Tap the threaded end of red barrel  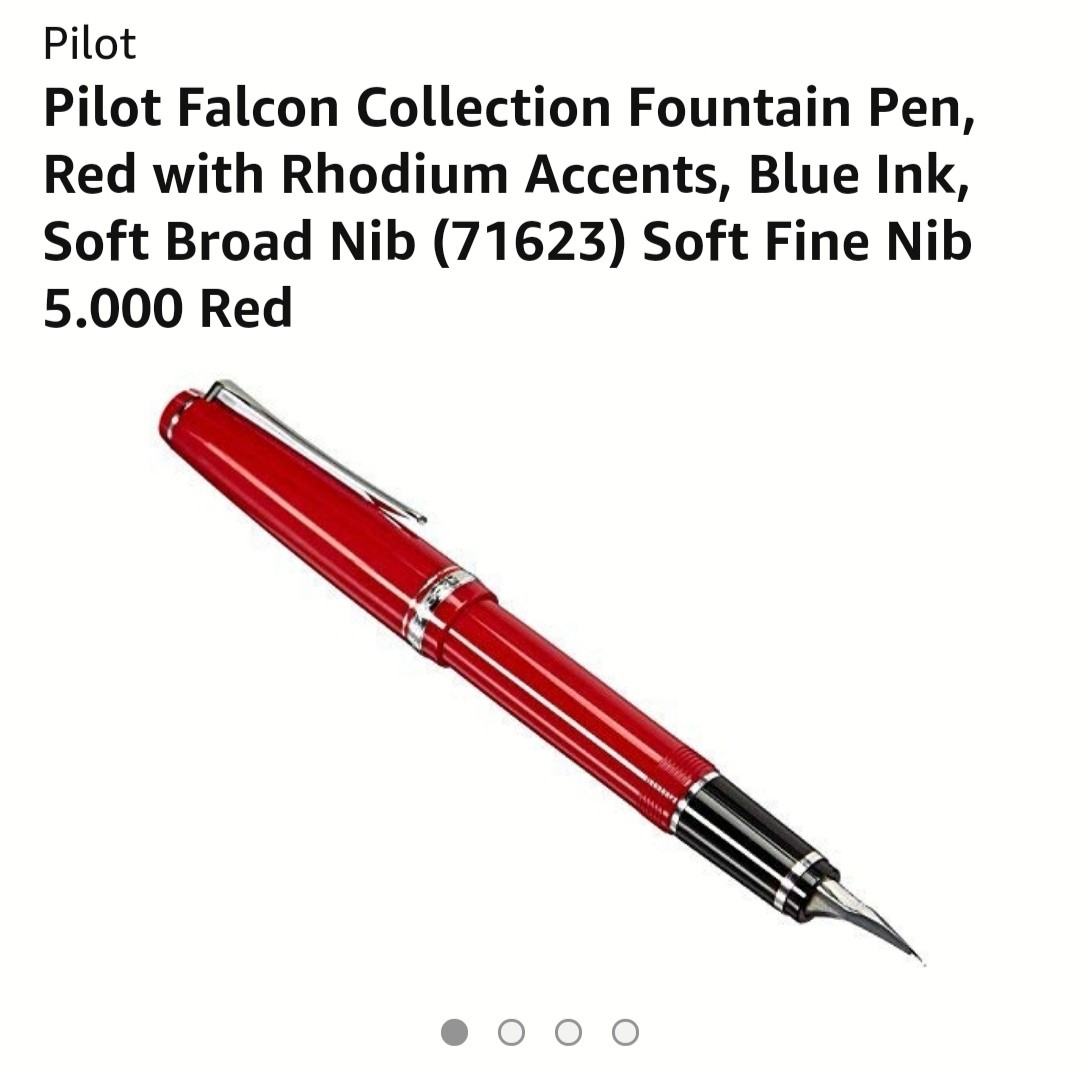pyautogui.click(x=678, y=789)
